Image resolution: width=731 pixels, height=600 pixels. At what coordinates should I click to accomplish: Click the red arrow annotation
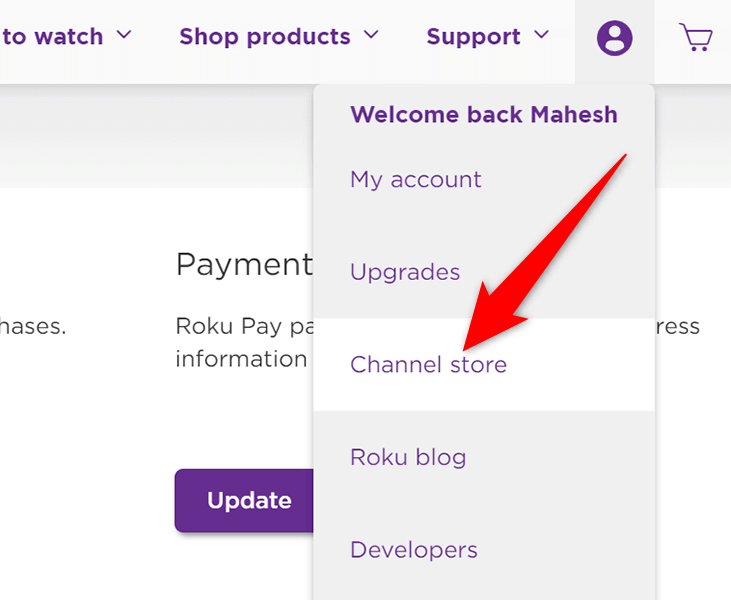pos(544,253)
